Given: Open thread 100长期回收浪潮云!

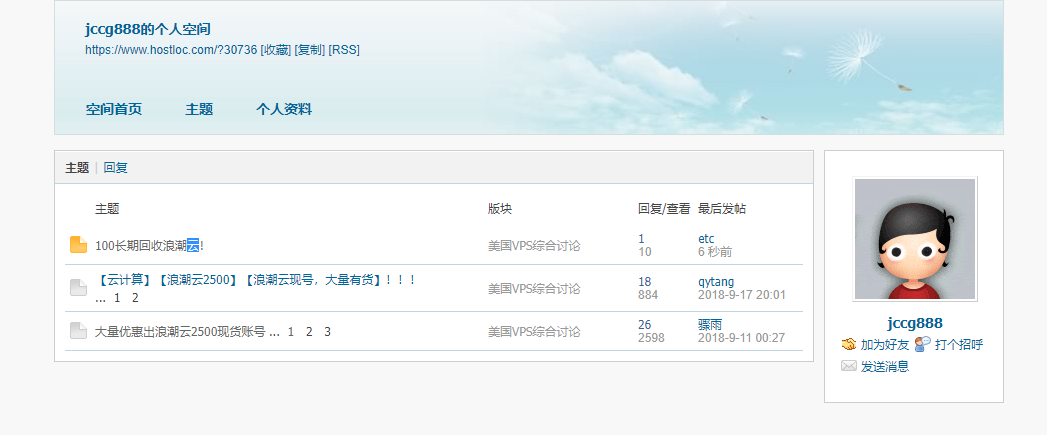Looking at the screenshot, I should (x=149, y=245).
